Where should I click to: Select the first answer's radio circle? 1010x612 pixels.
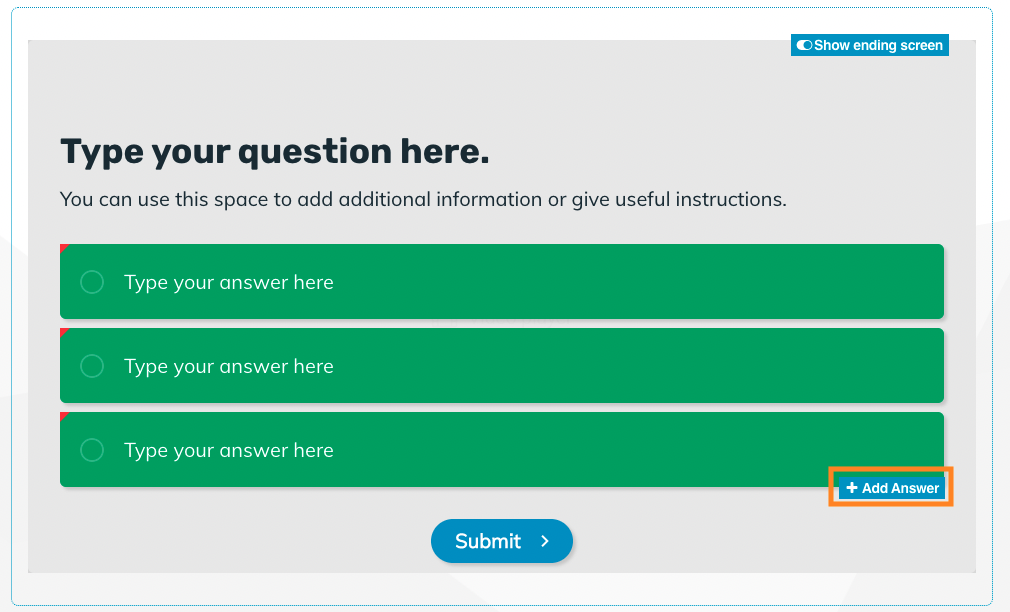click(x=92, y=282)
